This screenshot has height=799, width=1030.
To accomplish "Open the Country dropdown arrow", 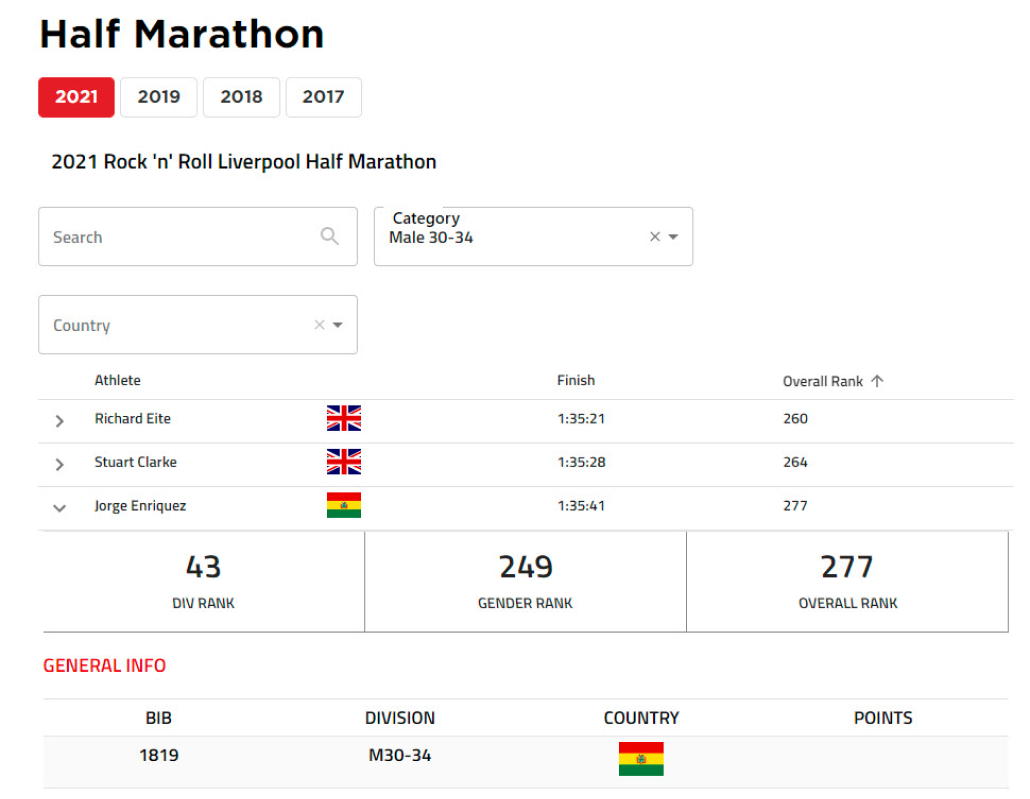I will pyautogui.click(x=338, y=325).
